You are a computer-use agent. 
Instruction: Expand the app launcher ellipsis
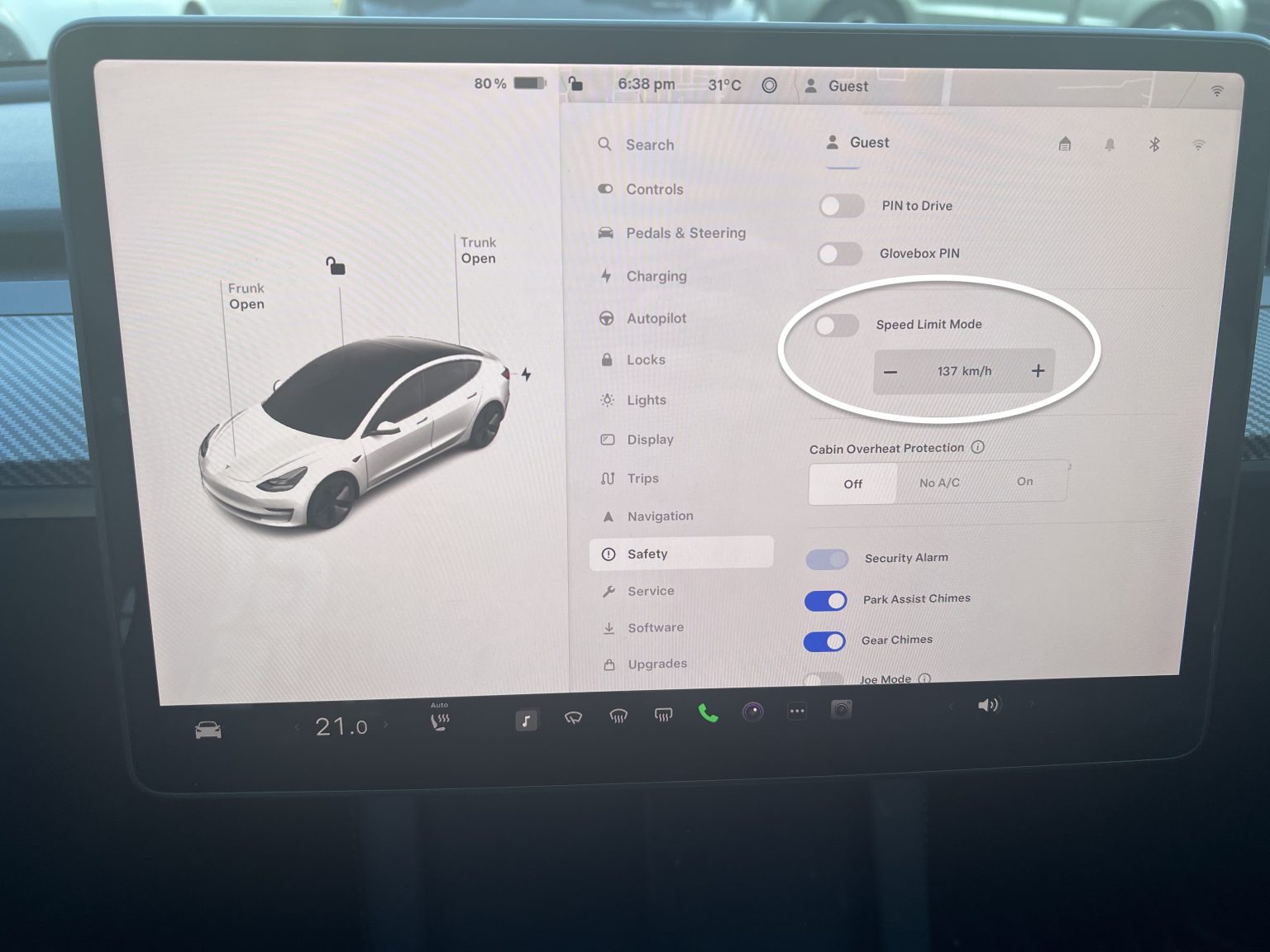pyautogui.click(x=796, y=711)
